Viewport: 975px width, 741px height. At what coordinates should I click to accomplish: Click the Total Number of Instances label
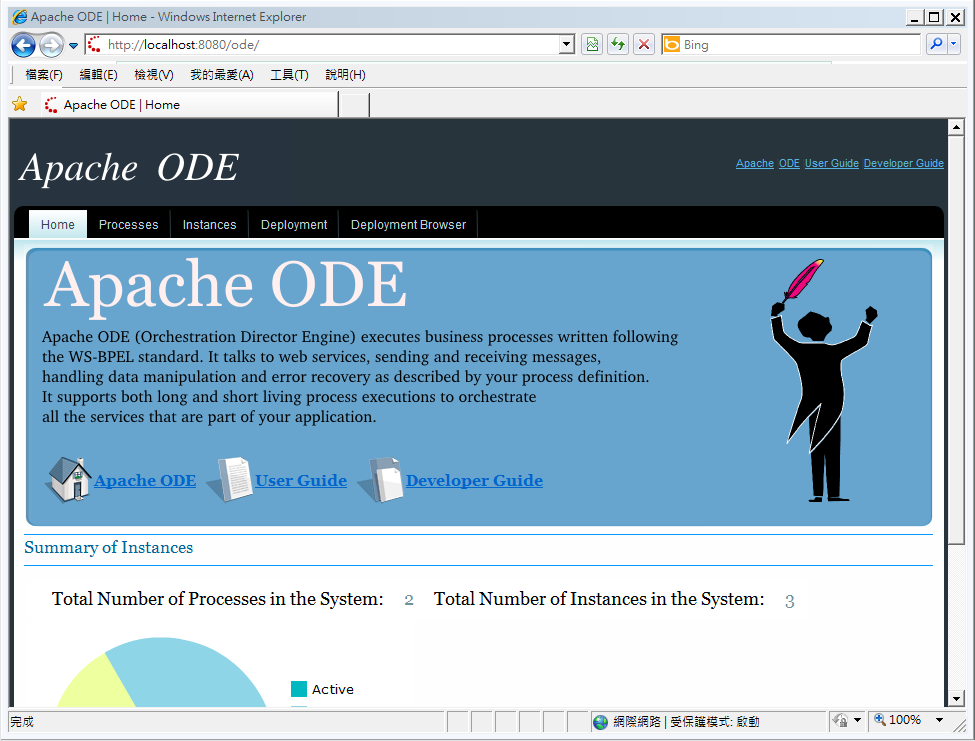(599, 599)
